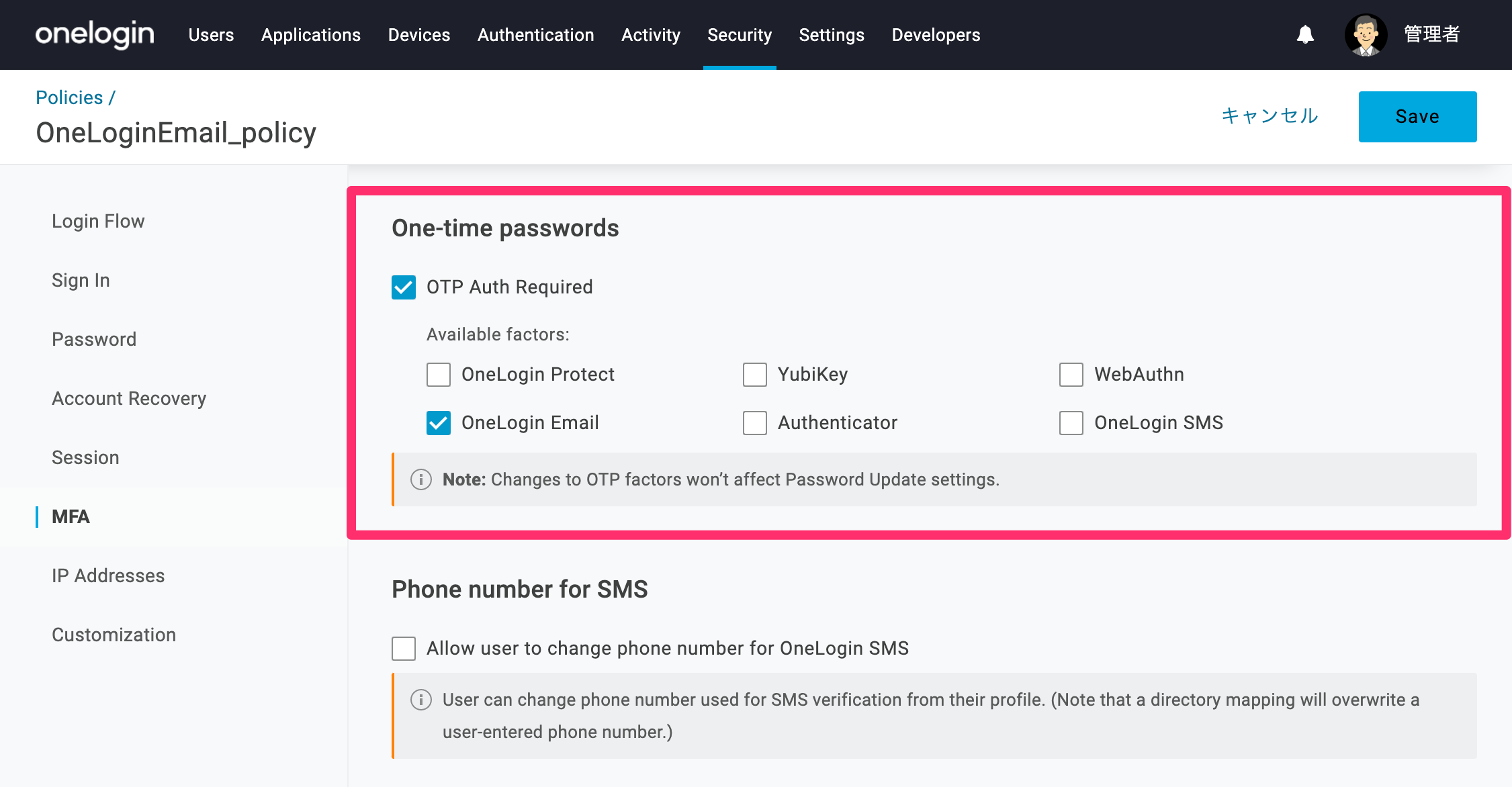
Task: Click the OneLoginEmail_policy title
Action: (176, 132)
